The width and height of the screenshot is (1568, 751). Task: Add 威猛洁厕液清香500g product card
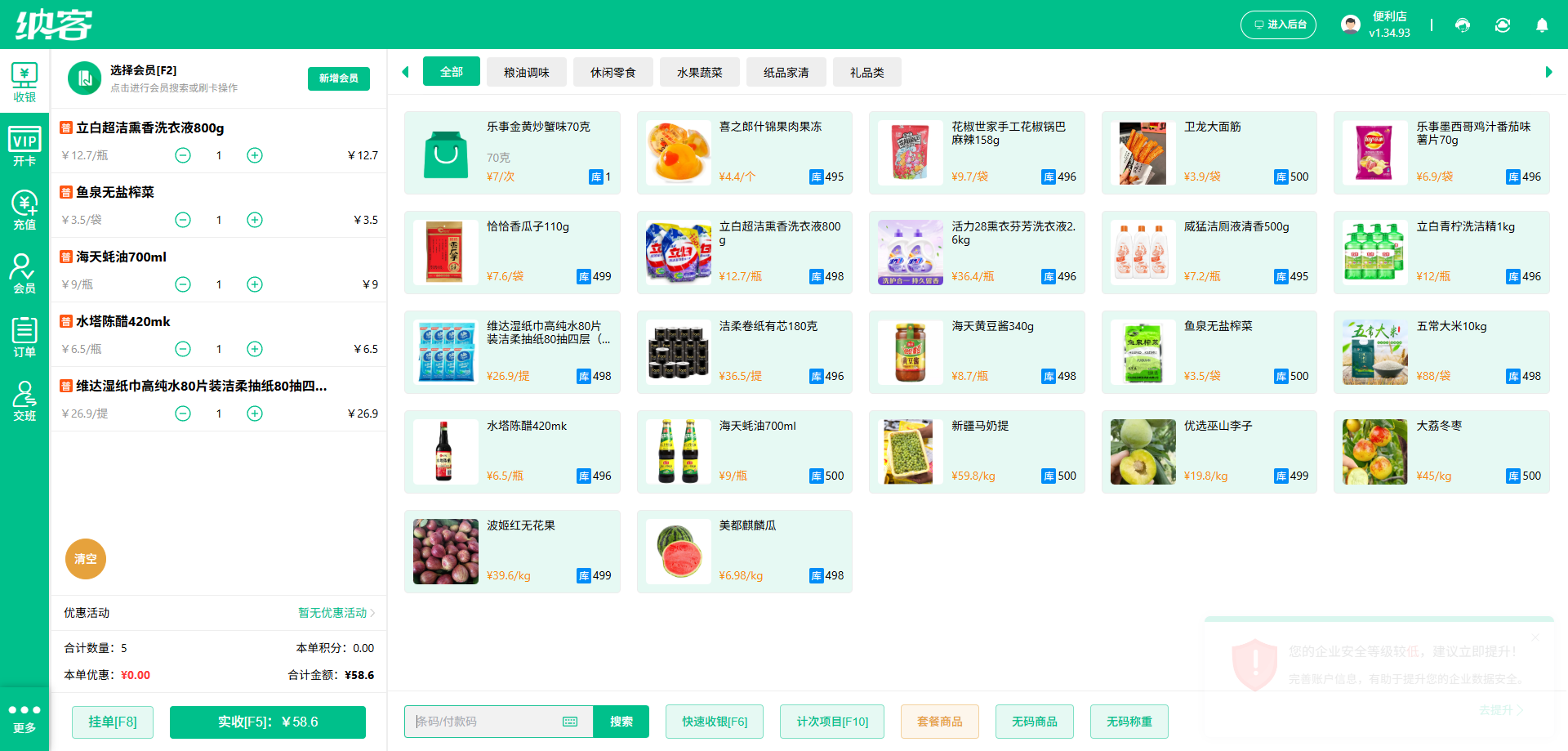1209,253
